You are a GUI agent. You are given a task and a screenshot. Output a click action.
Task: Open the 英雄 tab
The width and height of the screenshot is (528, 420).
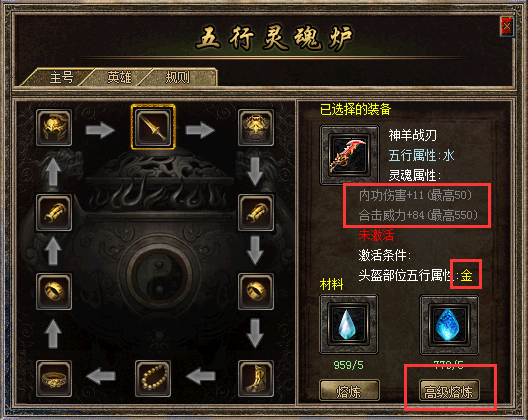(x=120, y=77)
